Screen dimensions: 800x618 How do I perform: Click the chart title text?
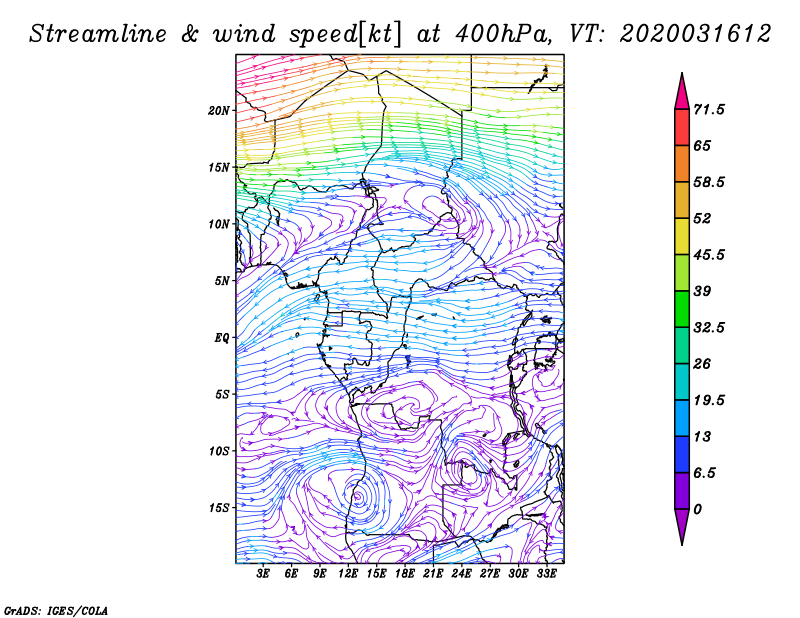click(400, 33)
